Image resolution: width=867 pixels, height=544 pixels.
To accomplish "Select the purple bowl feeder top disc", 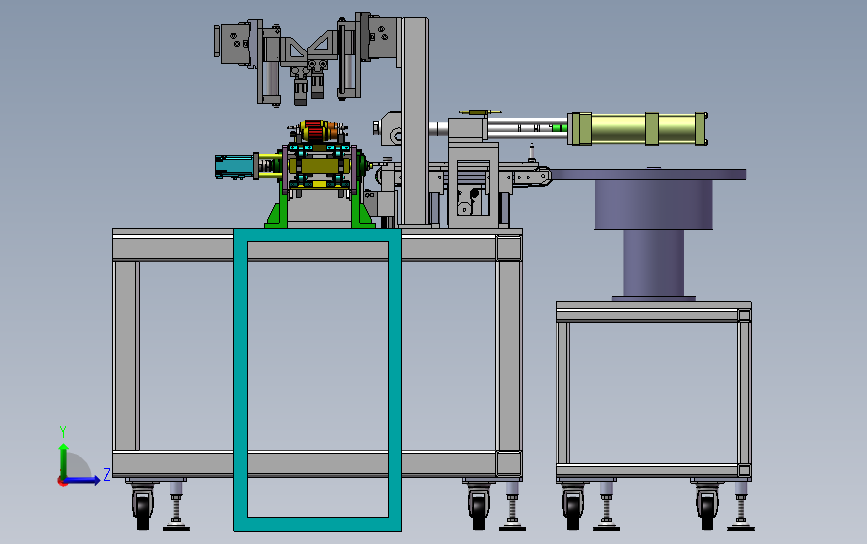I will click(648, 174).
